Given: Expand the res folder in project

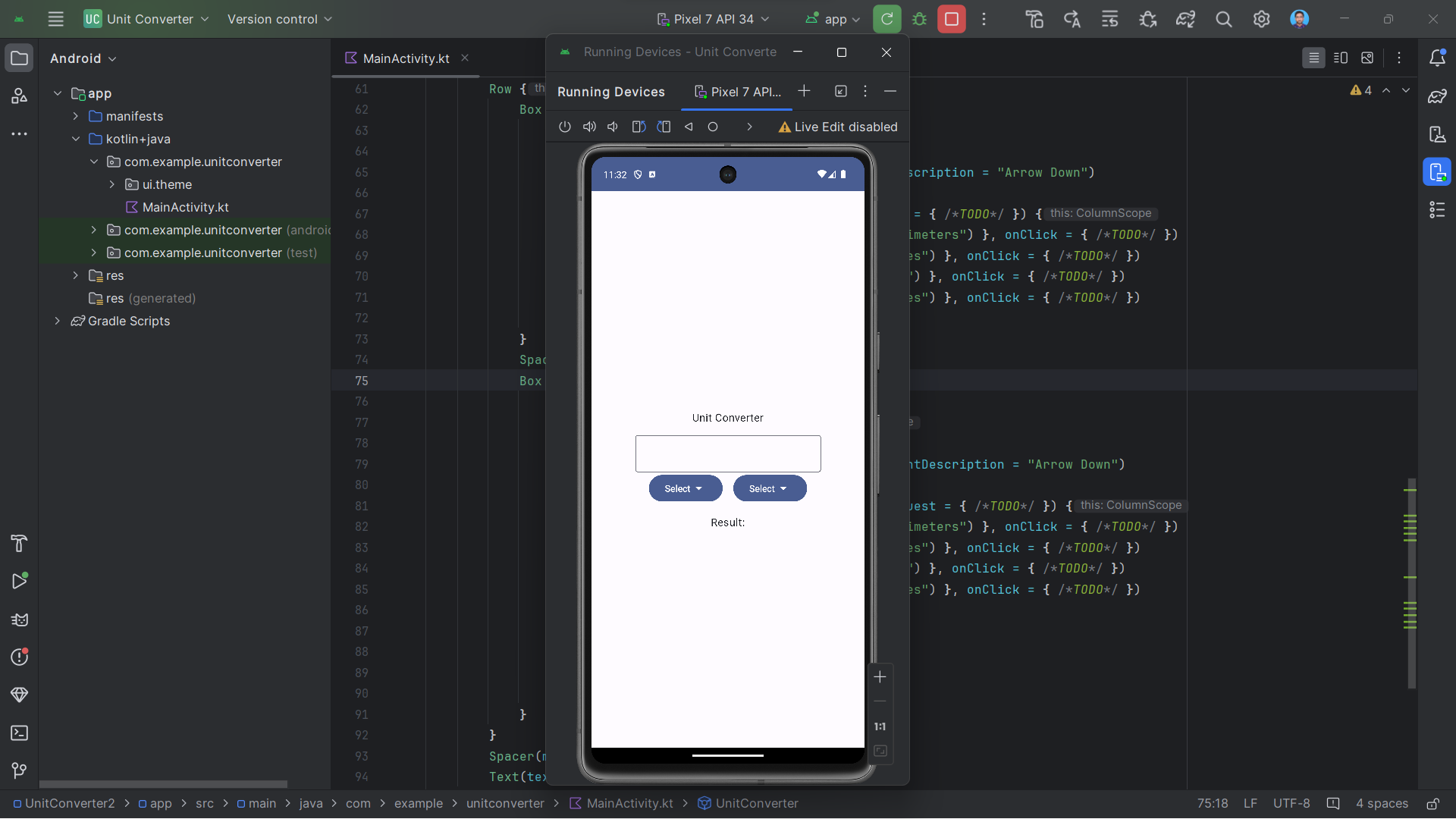Looking at the screenshot, I should [75, 275].
